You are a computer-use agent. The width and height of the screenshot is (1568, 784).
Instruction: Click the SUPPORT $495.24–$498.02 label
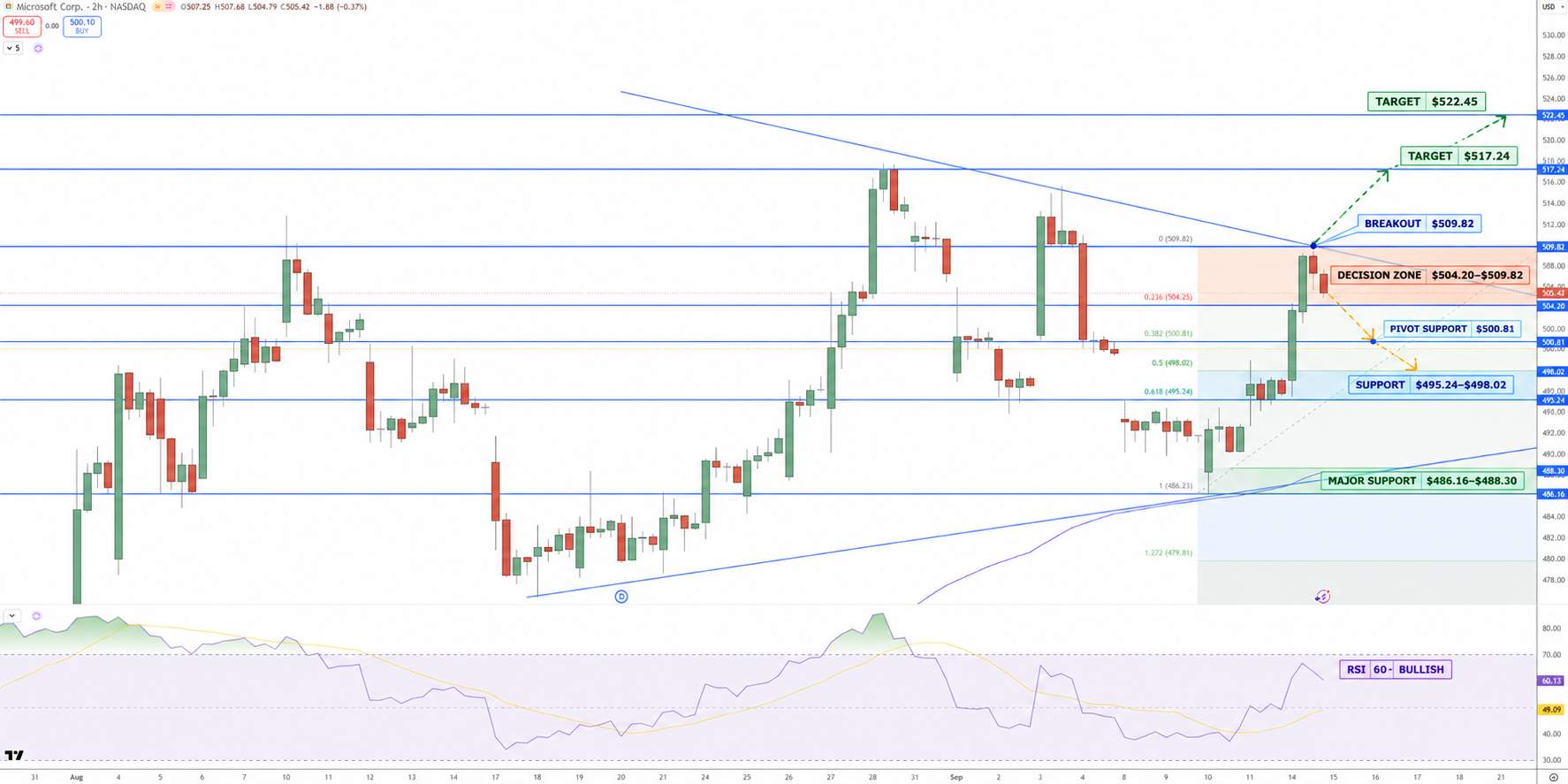(1430, 384)
